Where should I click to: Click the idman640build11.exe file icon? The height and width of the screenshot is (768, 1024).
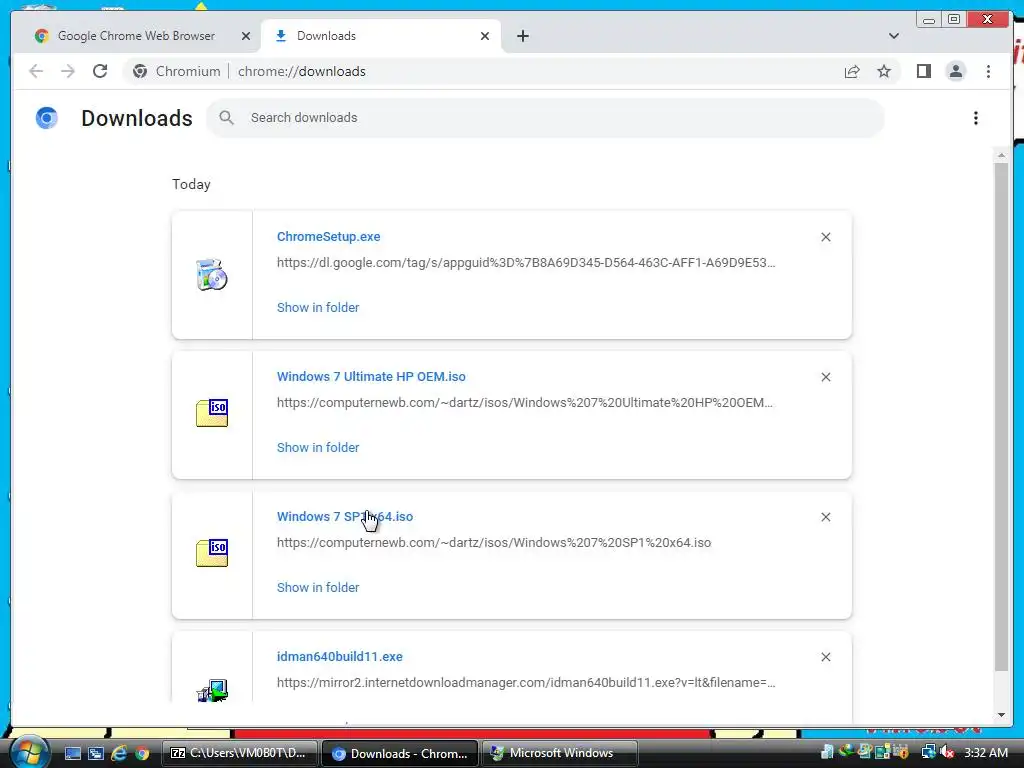(x=212, y=691)
